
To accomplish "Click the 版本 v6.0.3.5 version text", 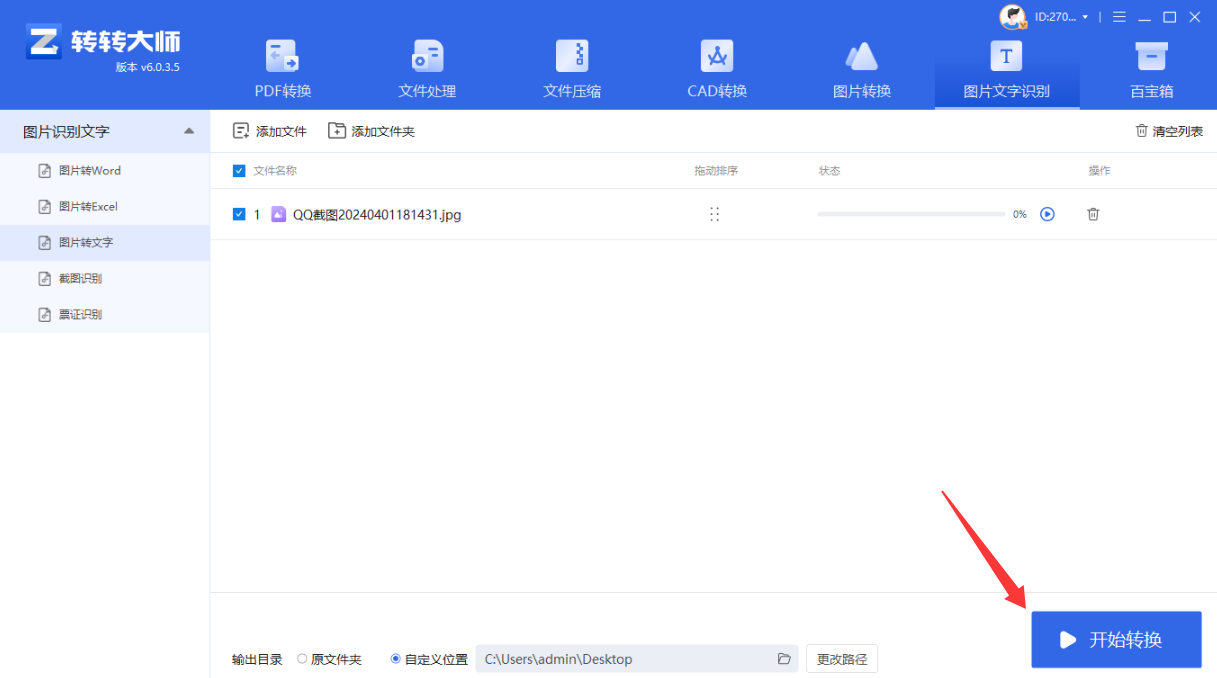I will point(147,67).
